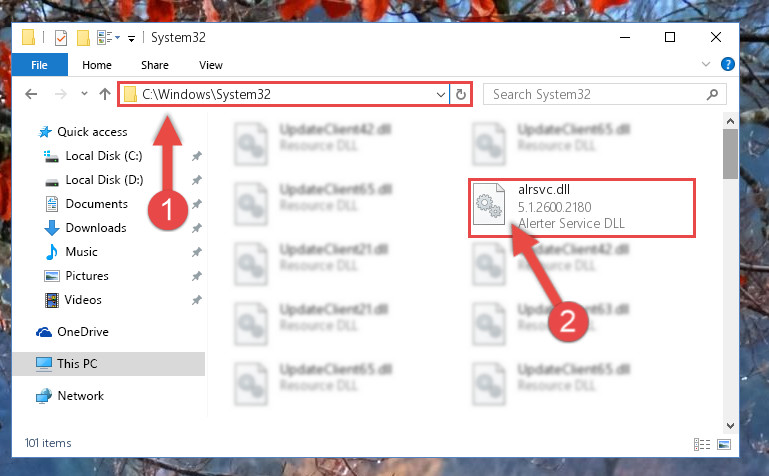Click the search magnifier icon

712,94
